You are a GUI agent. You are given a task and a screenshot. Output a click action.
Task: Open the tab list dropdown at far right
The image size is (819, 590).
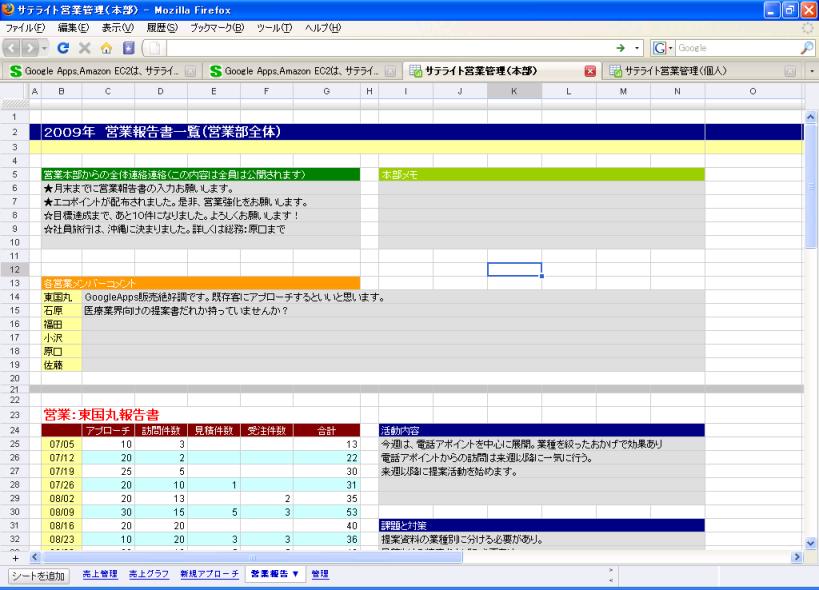click(811, 70)
